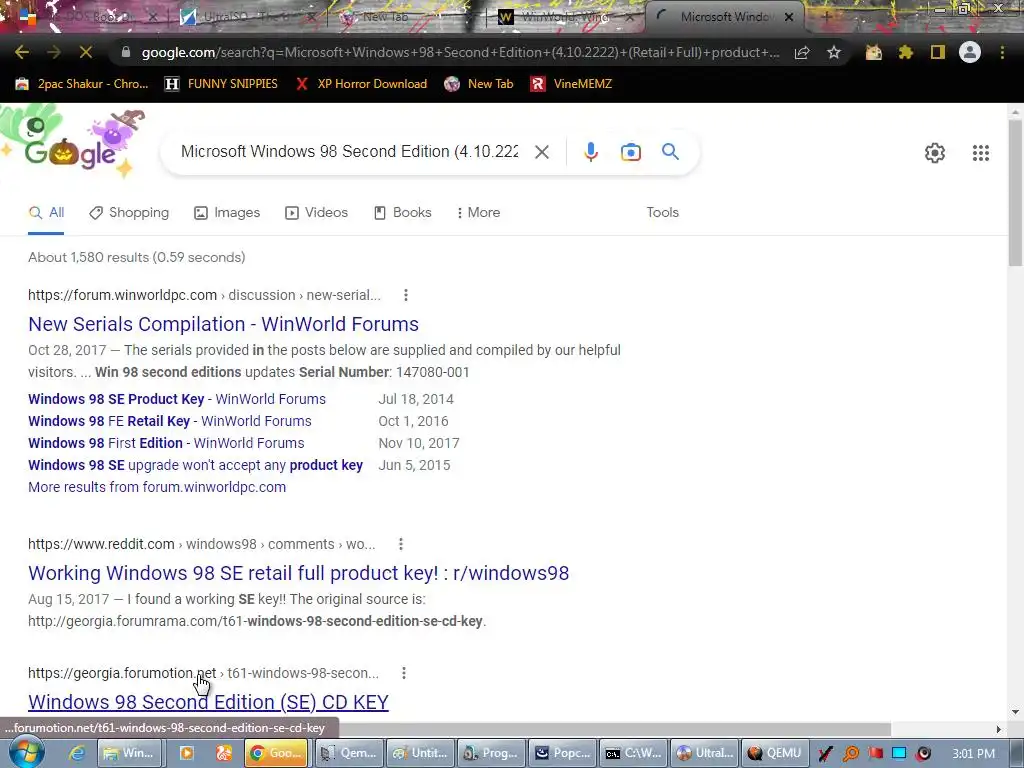Go back with the browser back arrow
This screenshot has width=1024, height=768.
(22, 52)
